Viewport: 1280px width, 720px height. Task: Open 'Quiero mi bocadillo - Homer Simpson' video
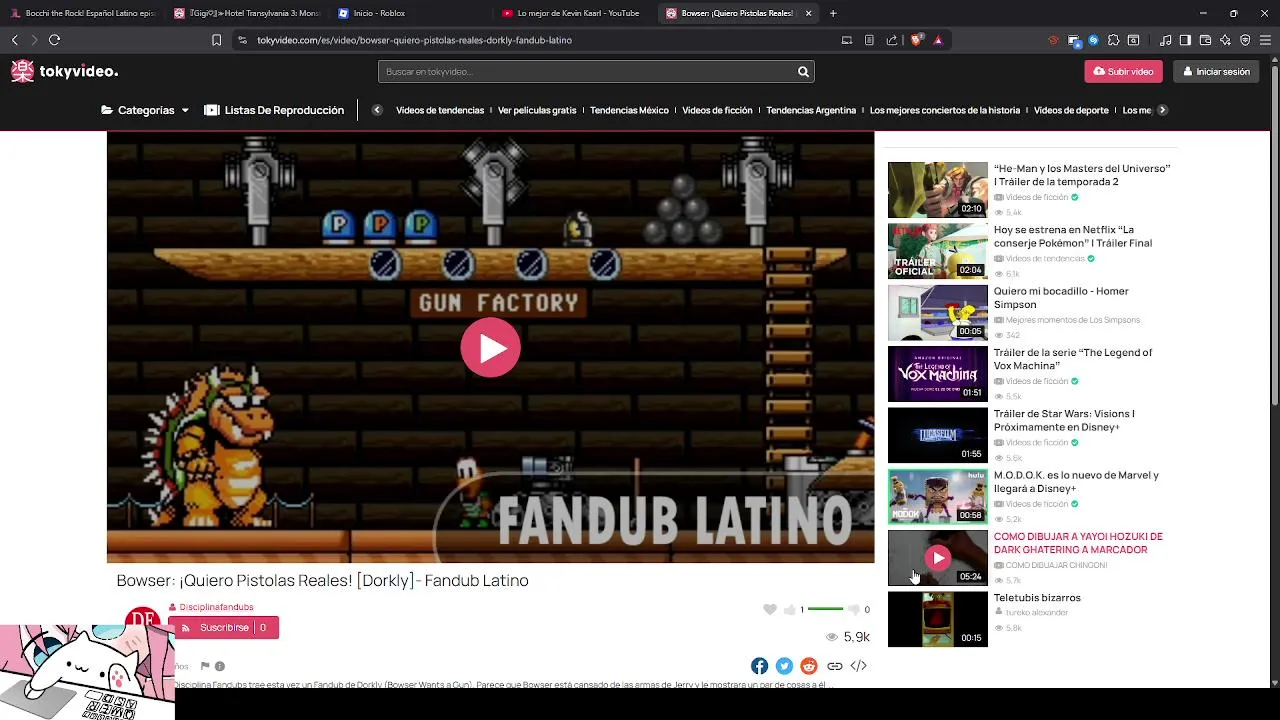point(1061,297)
